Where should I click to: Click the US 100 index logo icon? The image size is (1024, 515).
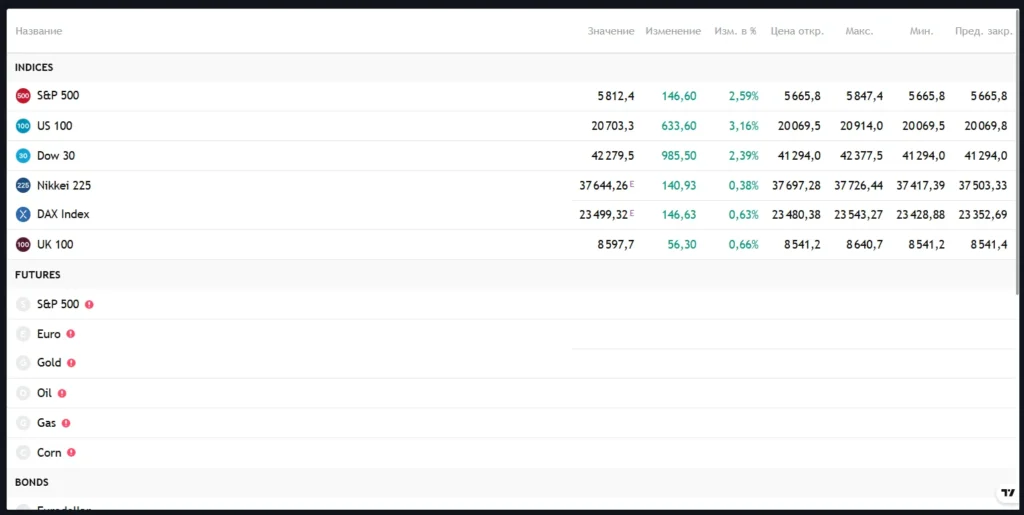(23, 126)
